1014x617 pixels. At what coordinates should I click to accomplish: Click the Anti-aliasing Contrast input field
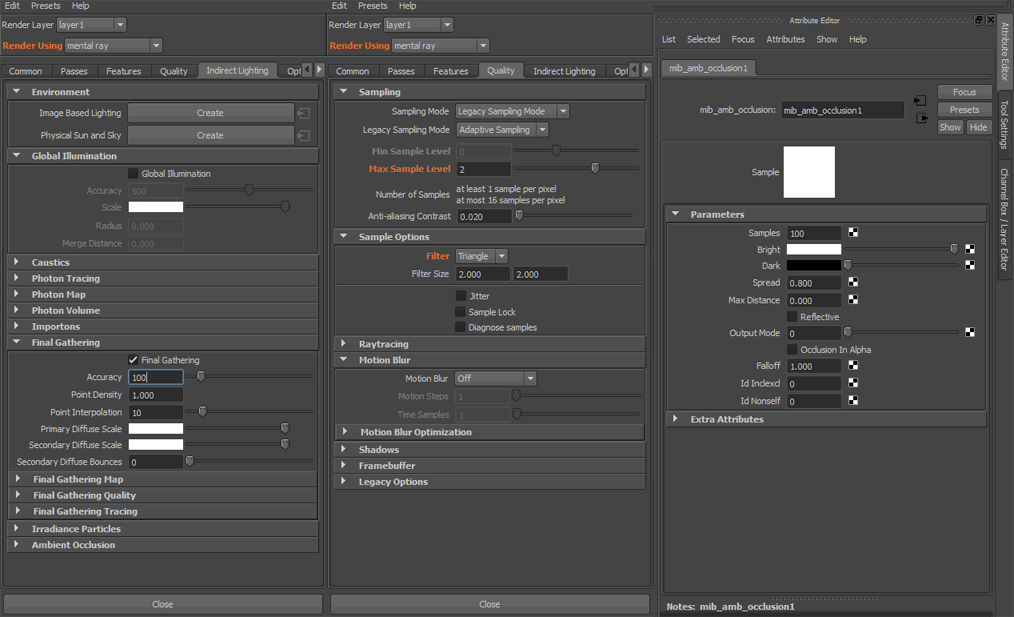pos(484,217)
